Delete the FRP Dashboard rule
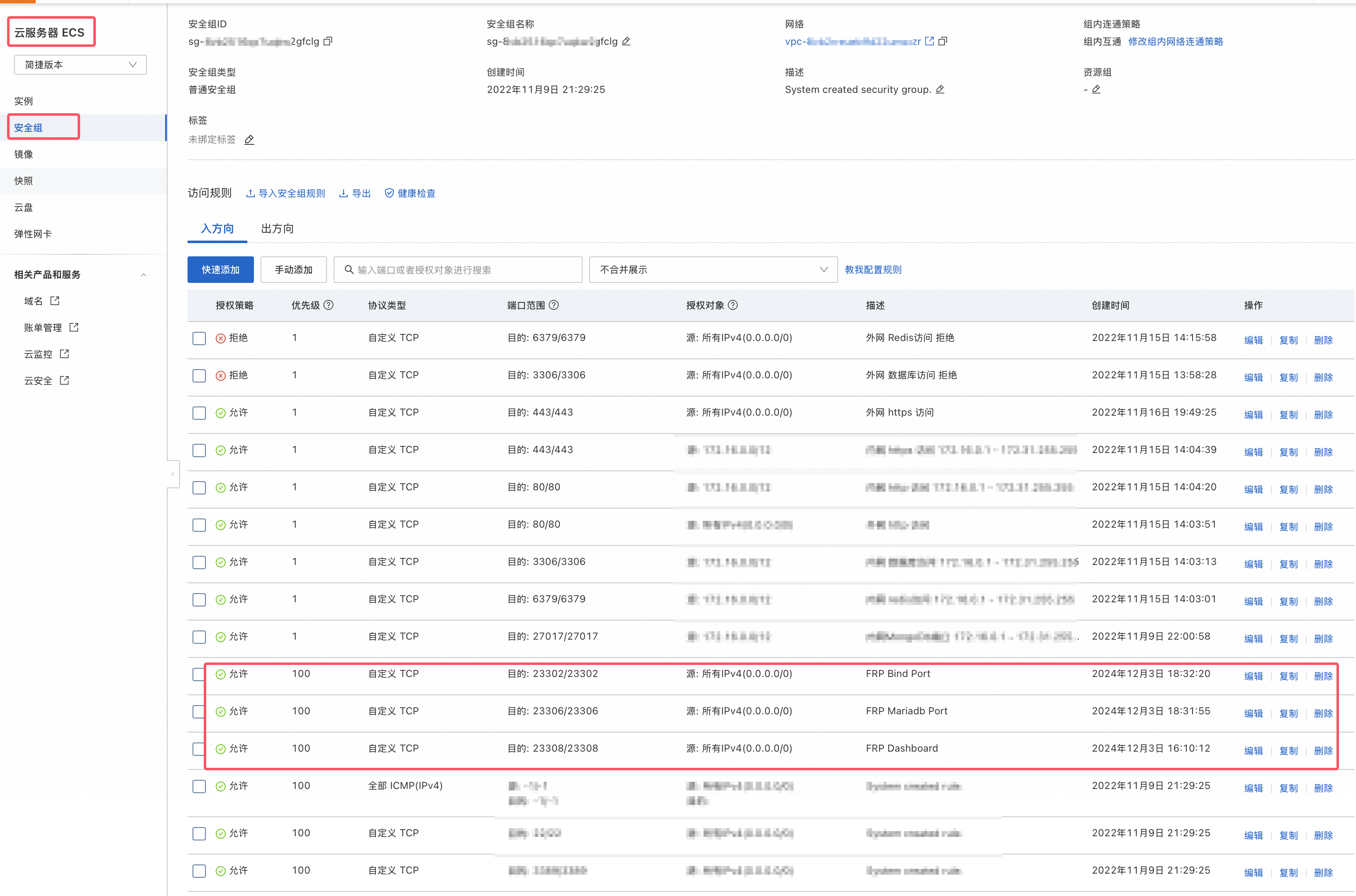This screenshot has width=1356, height=896. point(1323,751)
